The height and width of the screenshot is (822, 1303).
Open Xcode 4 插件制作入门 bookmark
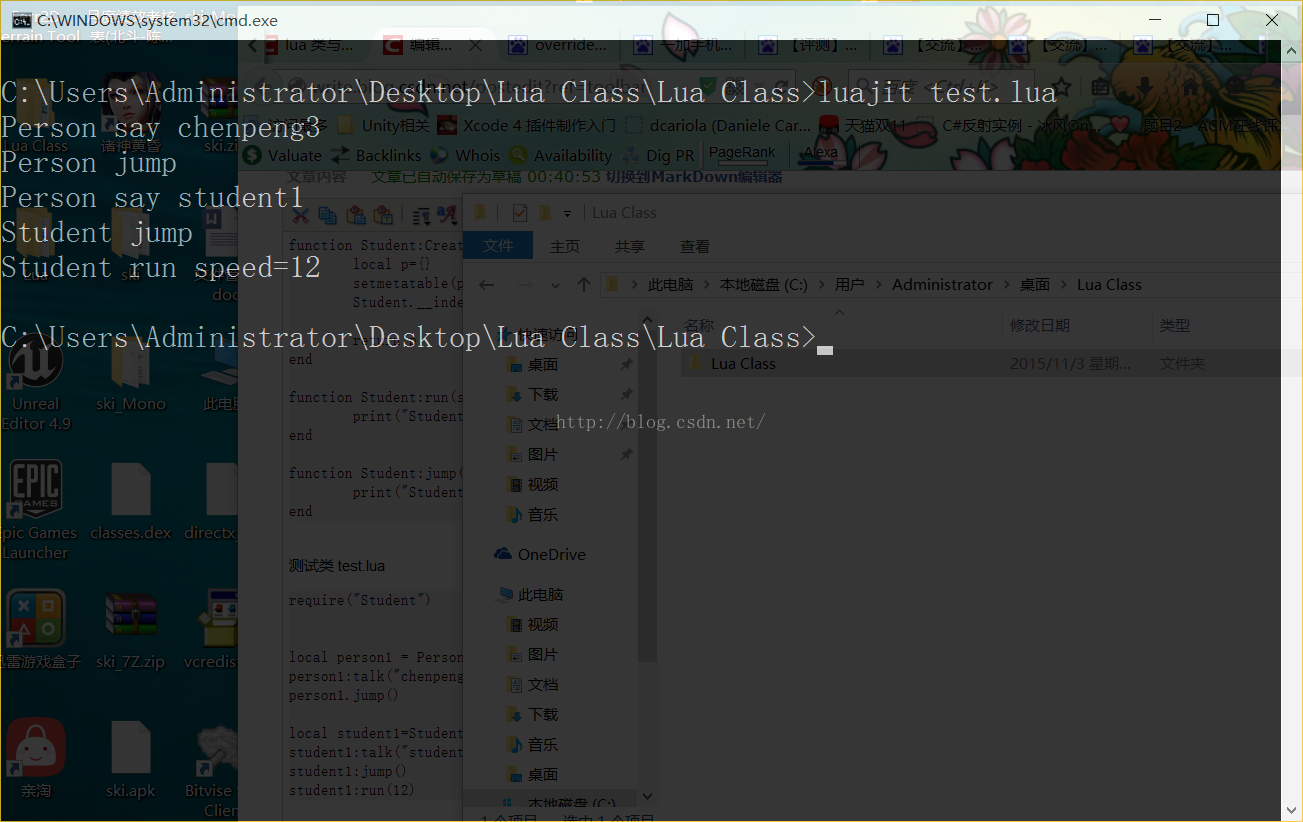tap(527, 126)
